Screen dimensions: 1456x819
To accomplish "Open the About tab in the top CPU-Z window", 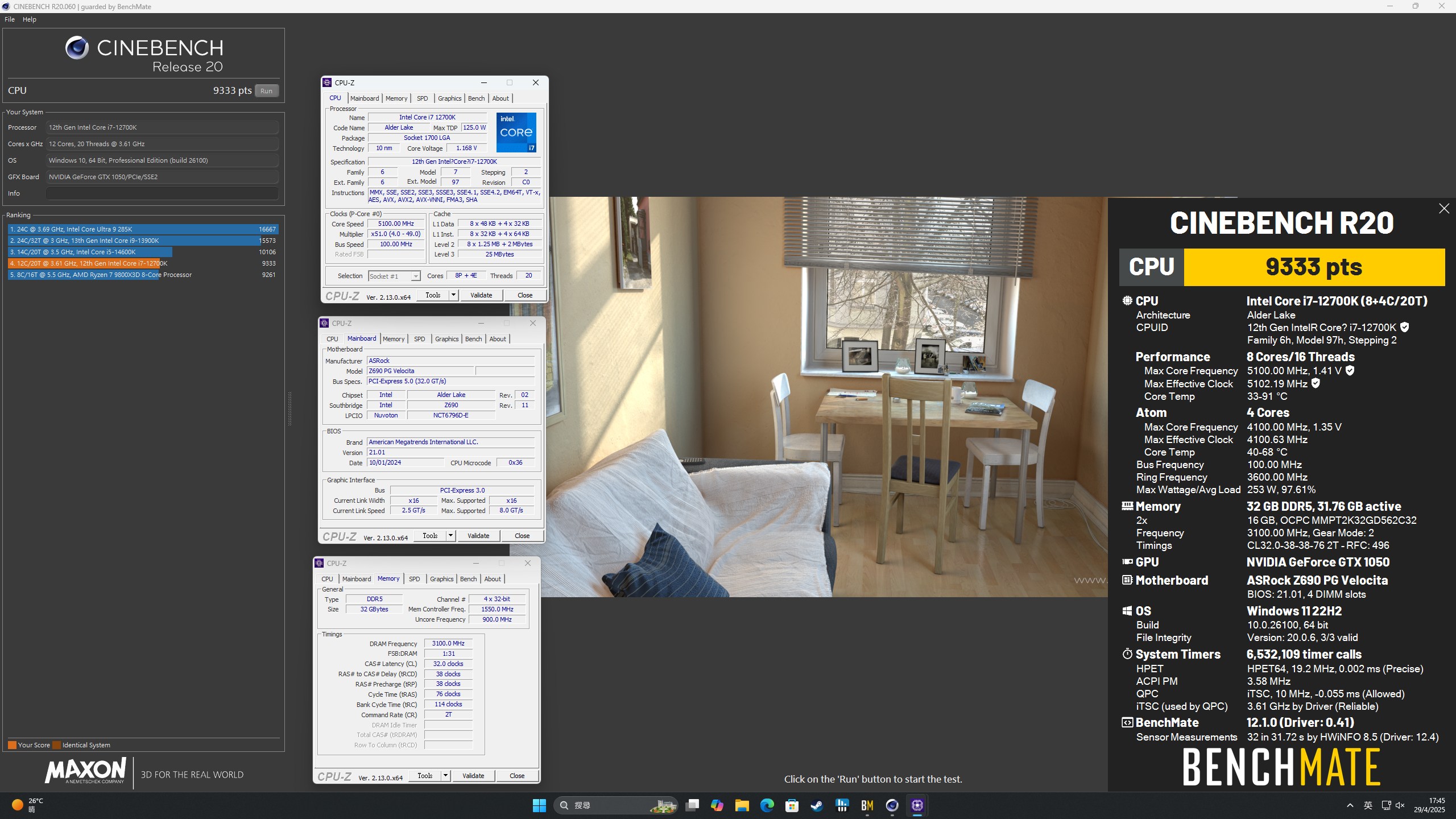I will (500, 98).
